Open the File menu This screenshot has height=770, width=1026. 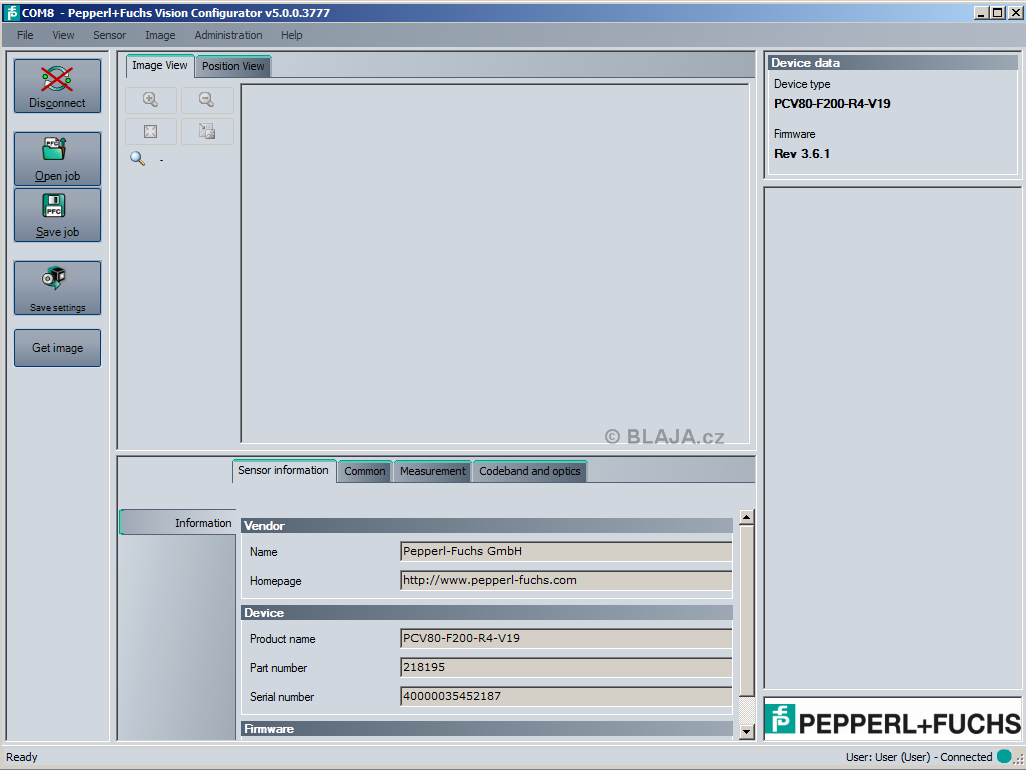click(25, 35)
